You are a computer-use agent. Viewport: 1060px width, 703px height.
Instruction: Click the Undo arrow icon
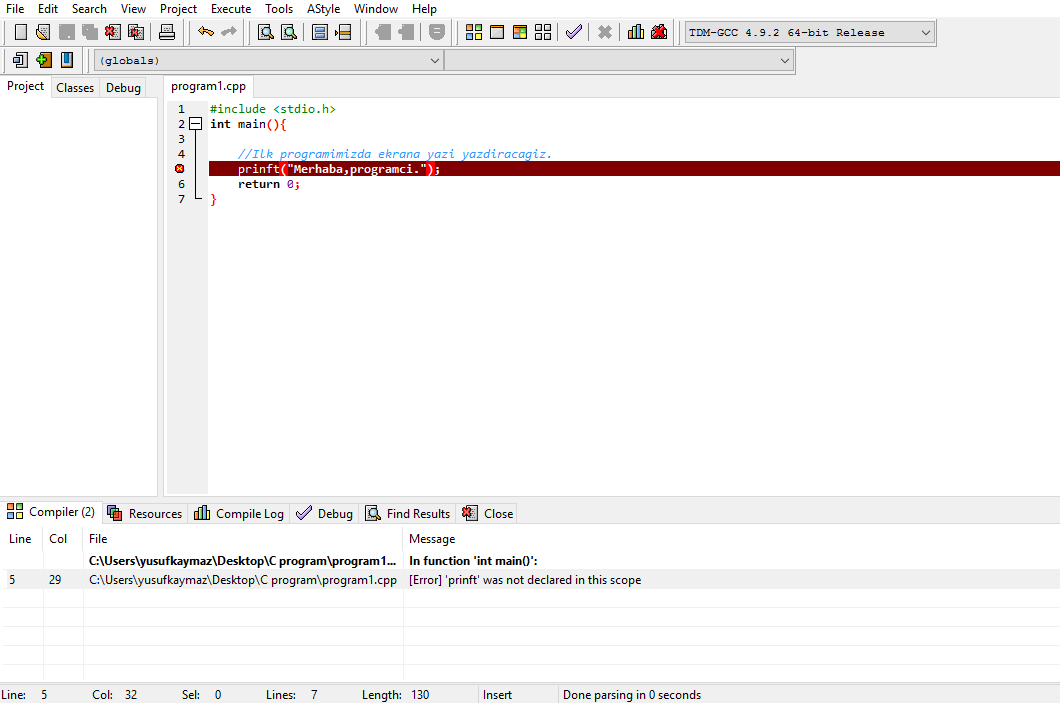[x=206, y=32]
